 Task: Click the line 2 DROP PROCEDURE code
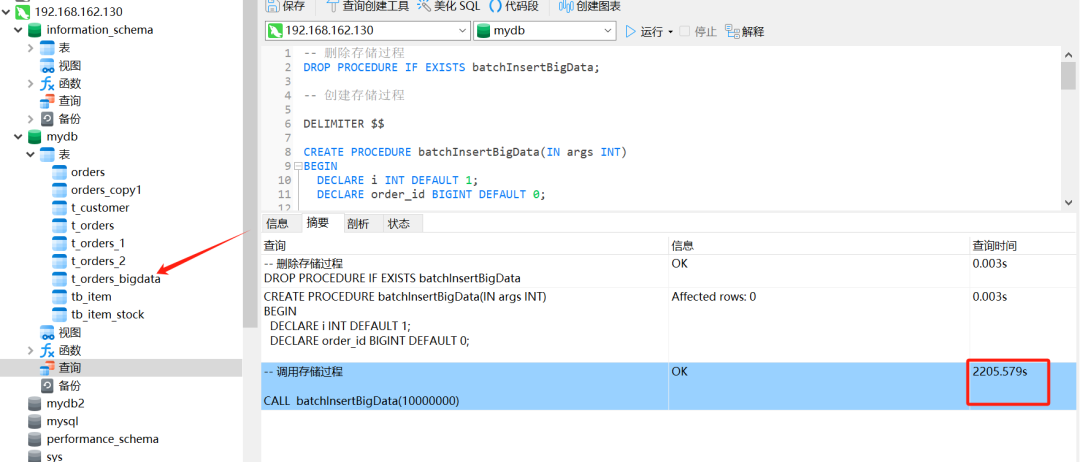pyautogui.click(x=452, y=67)
